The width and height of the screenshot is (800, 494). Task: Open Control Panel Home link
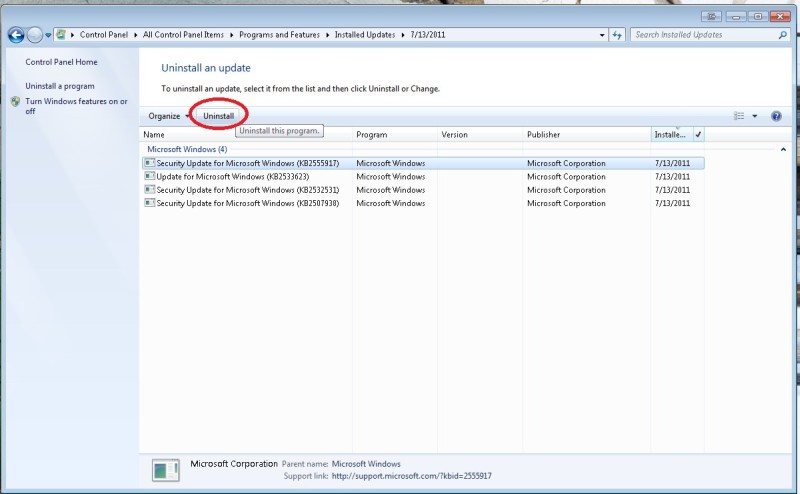[61, 62]
